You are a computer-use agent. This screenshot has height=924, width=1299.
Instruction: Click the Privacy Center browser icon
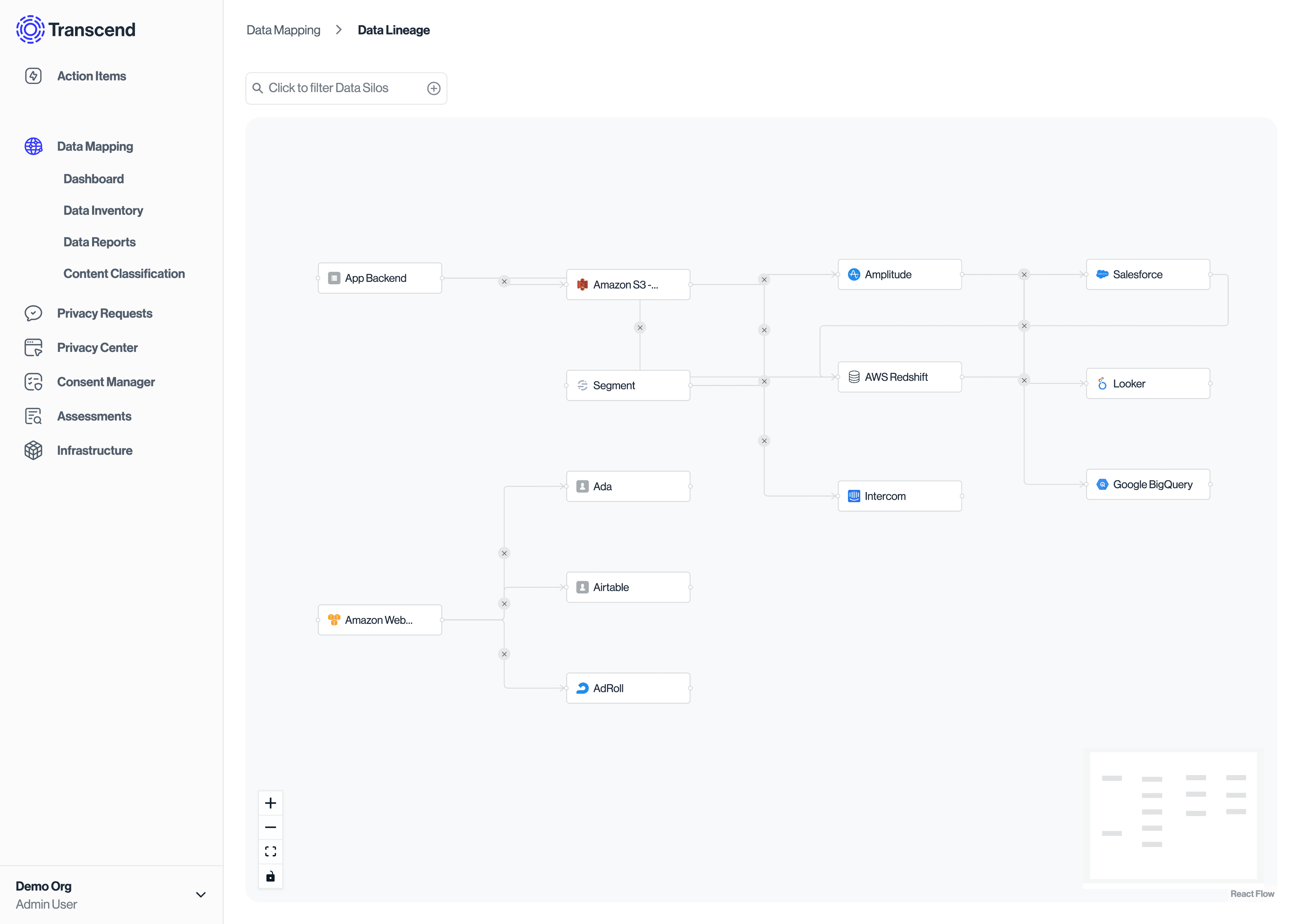click(33, 347)
